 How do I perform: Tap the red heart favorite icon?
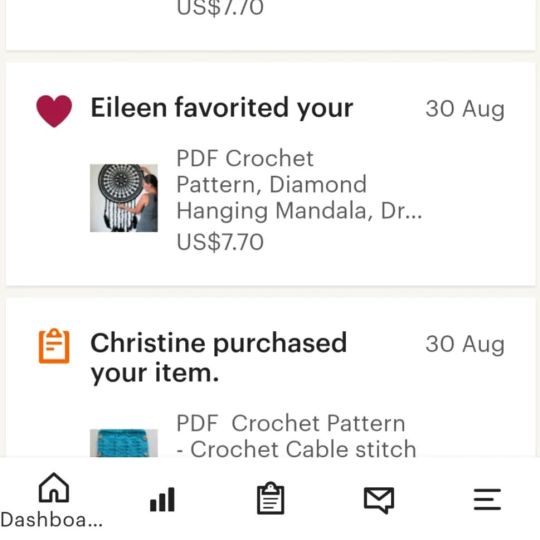(x=54, y=111)
